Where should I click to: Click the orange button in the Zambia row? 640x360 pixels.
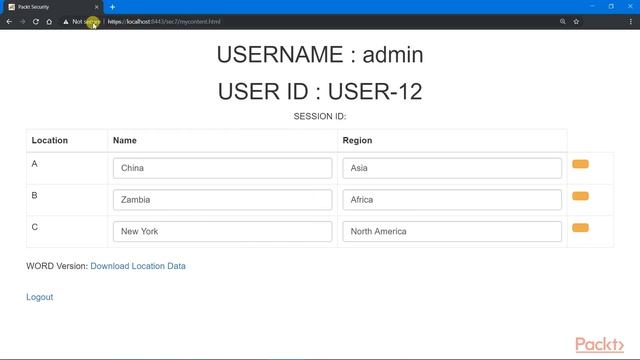[580, 196]
